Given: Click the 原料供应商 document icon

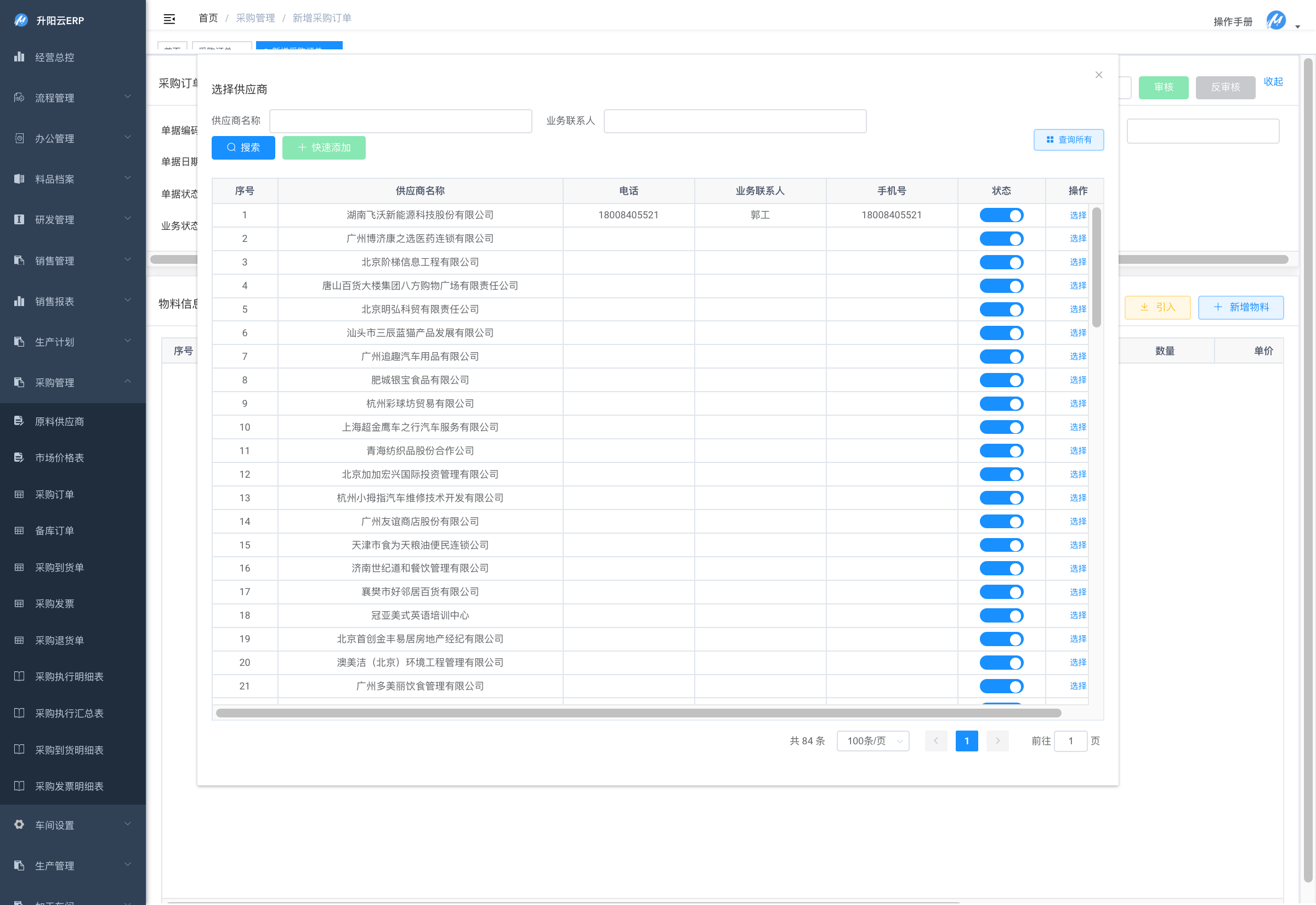Looking at the screenshot, I should pyautogui.click(x=19, y=421).
